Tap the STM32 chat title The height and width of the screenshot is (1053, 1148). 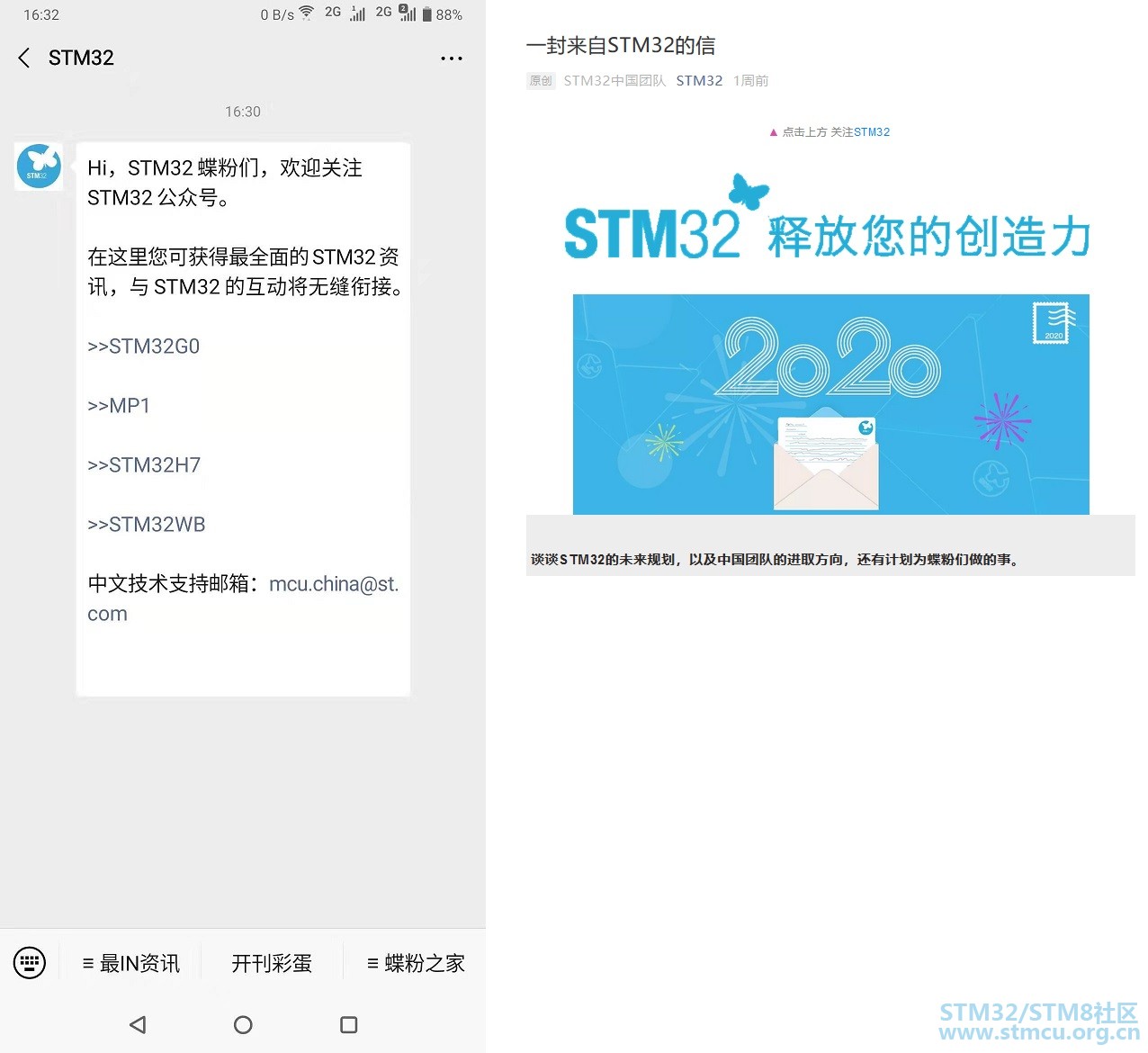click(x=81, y=58)
